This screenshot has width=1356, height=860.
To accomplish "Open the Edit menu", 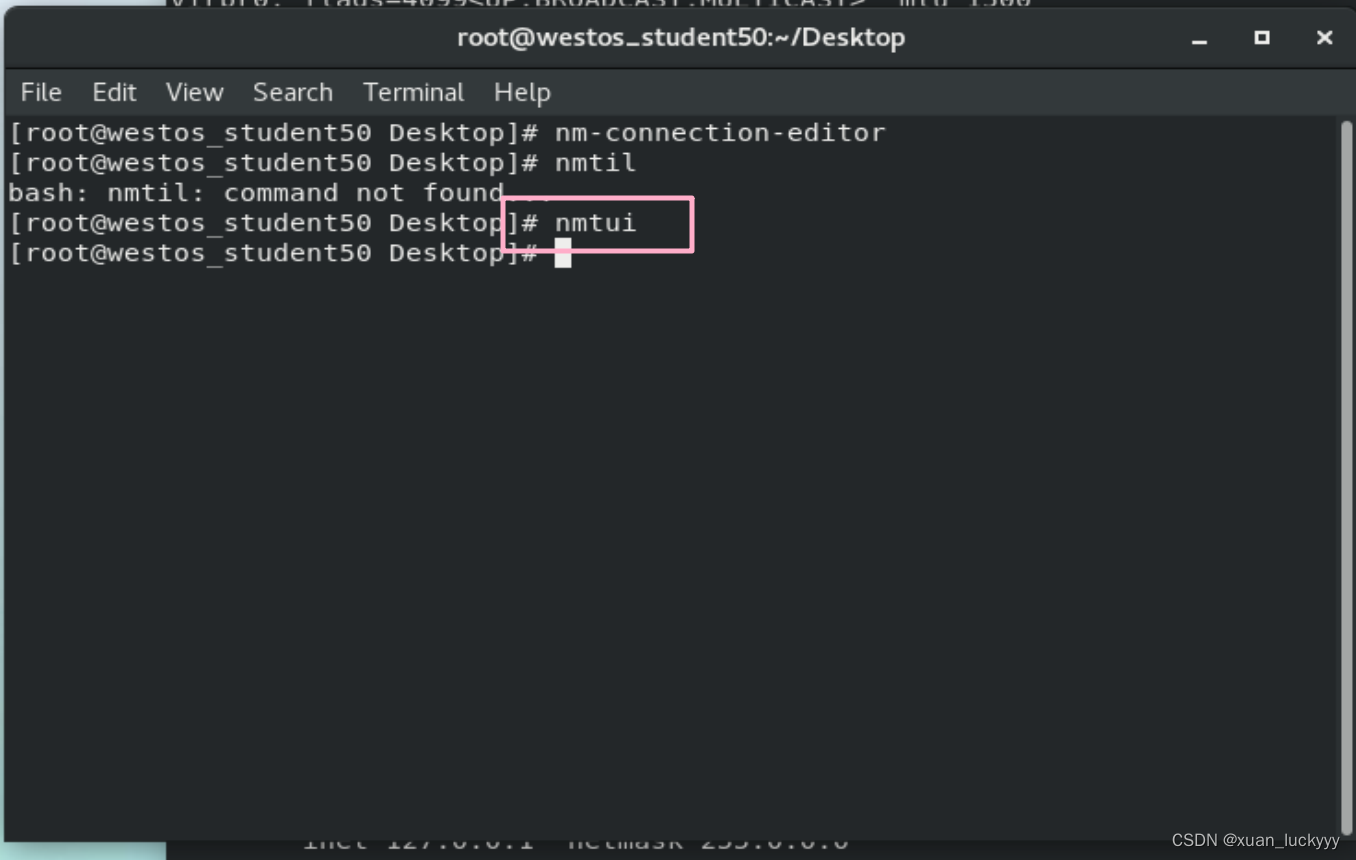I will pos(114,92).
